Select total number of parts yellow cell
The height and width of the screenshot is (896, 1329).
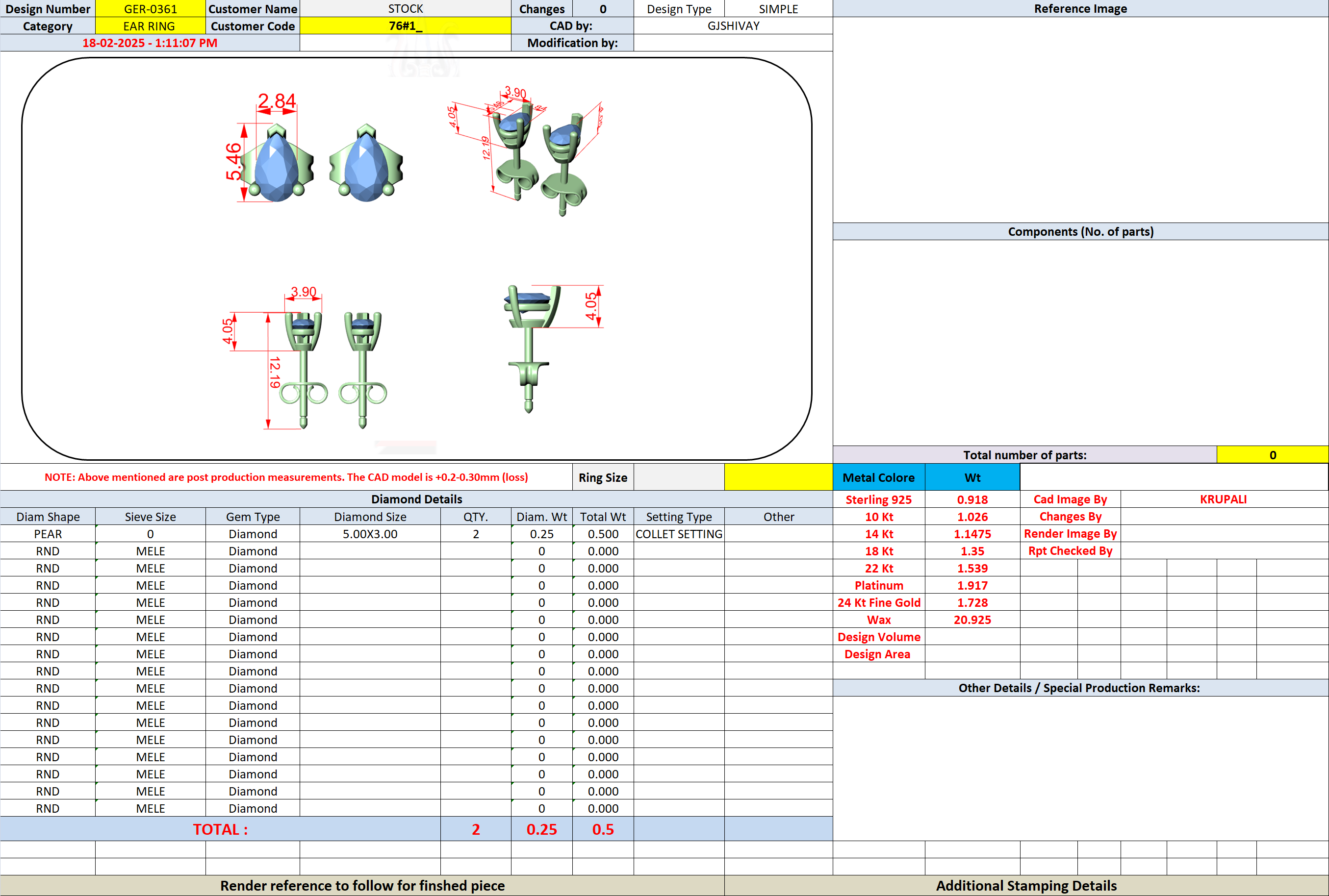point(1273,455)
